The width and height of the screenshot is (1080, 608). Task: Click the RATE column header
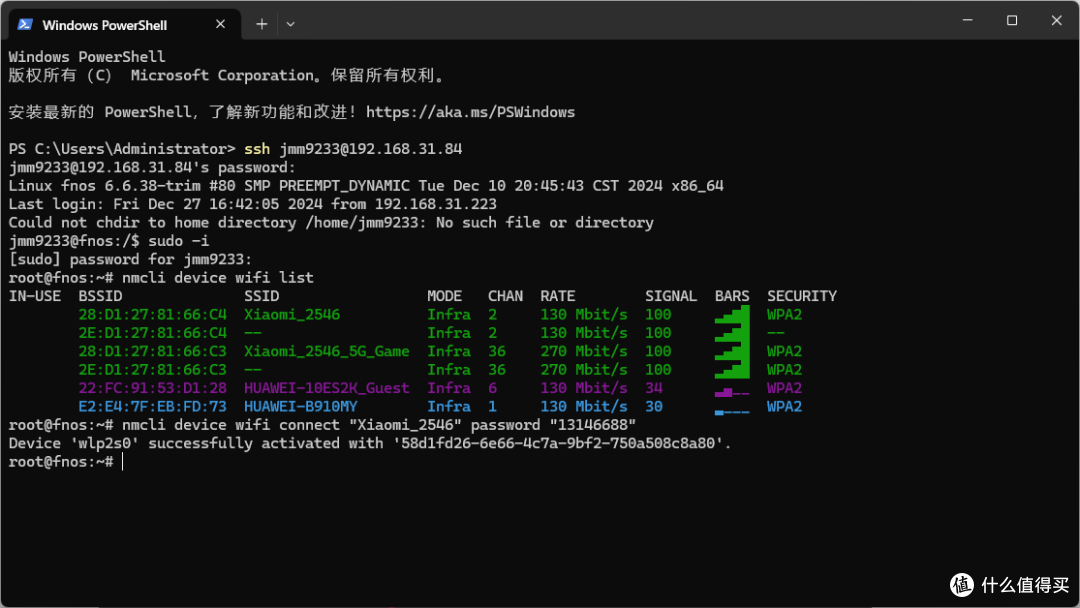(x=558, y=296)
